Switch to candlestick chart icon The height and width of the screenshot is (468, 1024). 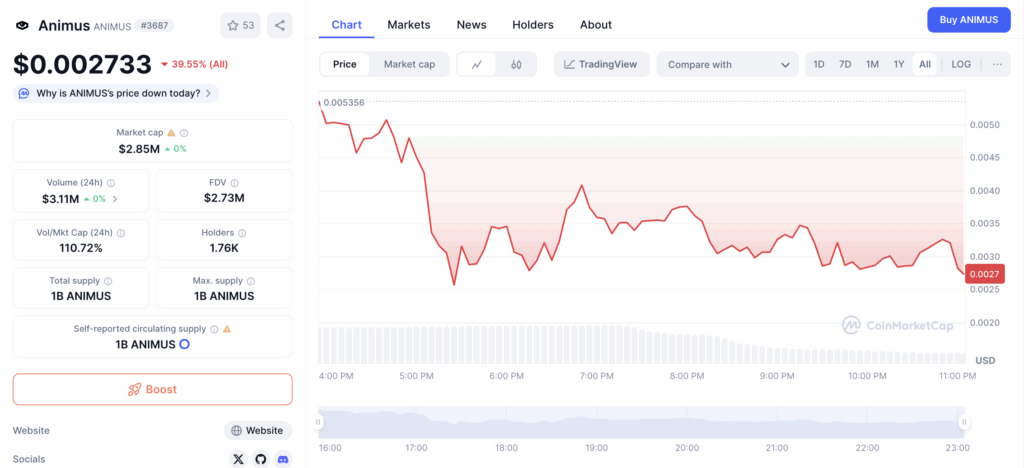click(x=516, y=64)
